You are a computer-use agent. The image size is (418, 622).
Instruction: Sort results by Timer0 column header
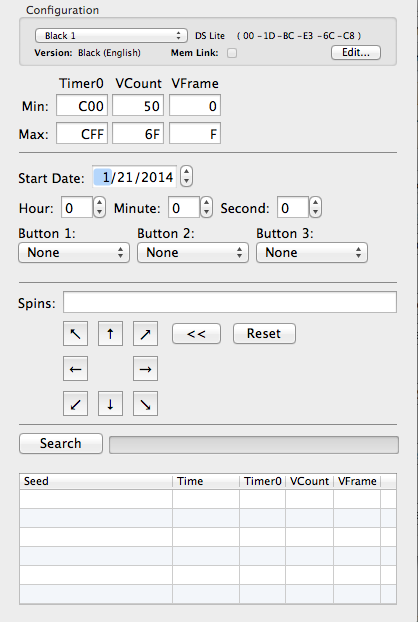(263, 481)
